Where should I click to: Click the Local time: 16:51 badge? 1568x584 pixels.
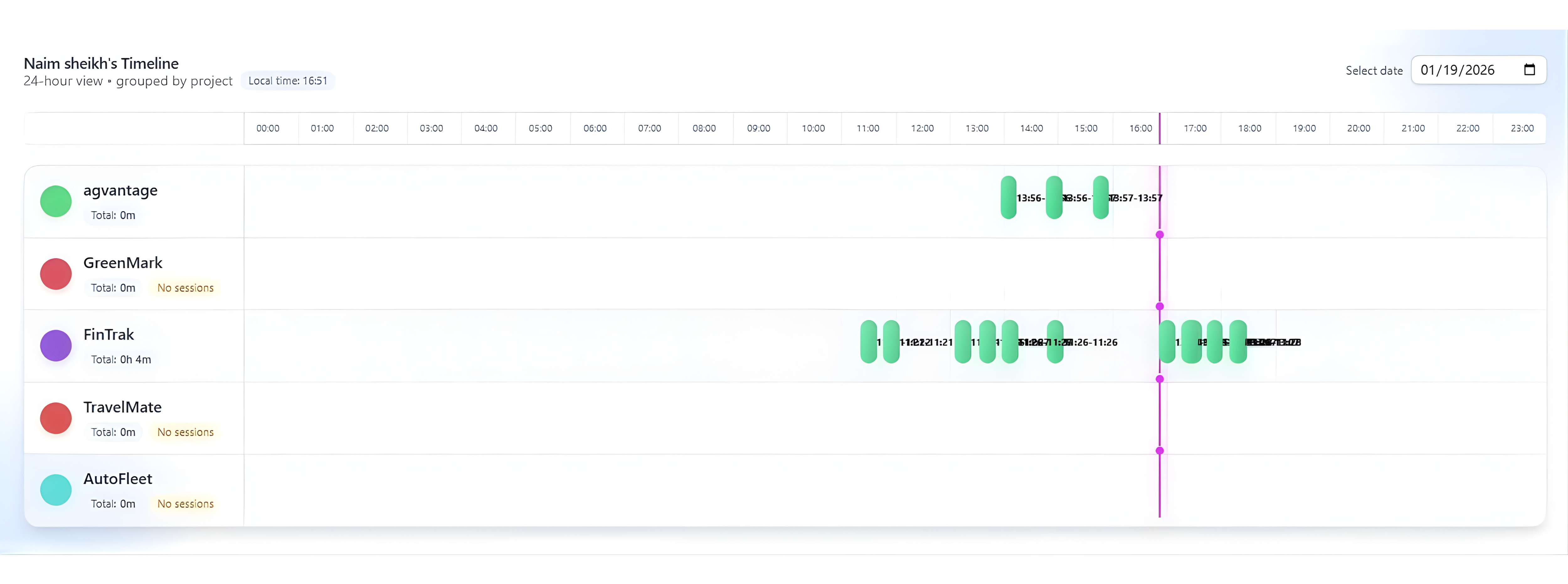tap(287, 80)
